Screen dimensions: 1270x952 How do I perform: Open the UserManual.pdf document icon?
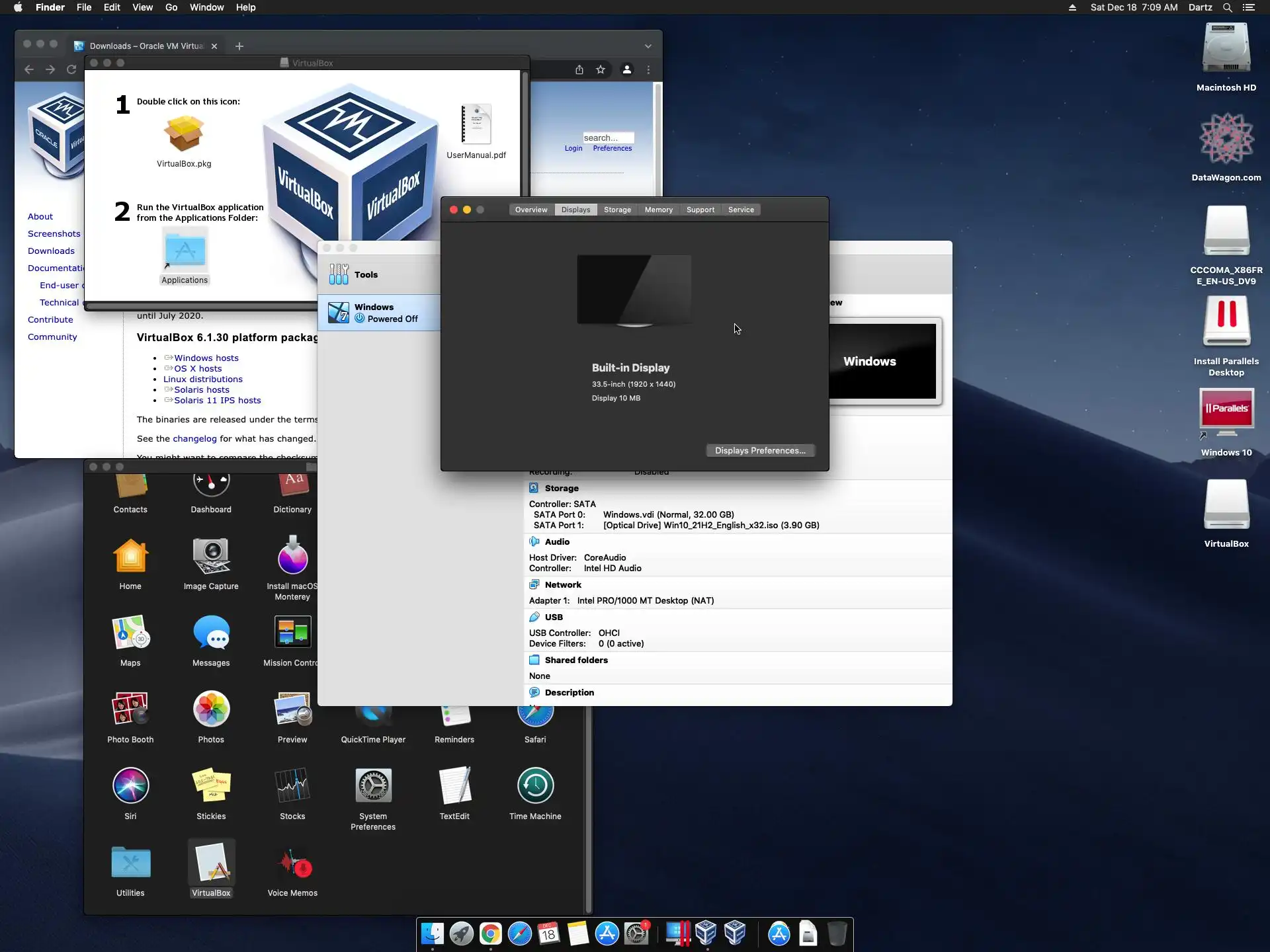pos(476,125)
